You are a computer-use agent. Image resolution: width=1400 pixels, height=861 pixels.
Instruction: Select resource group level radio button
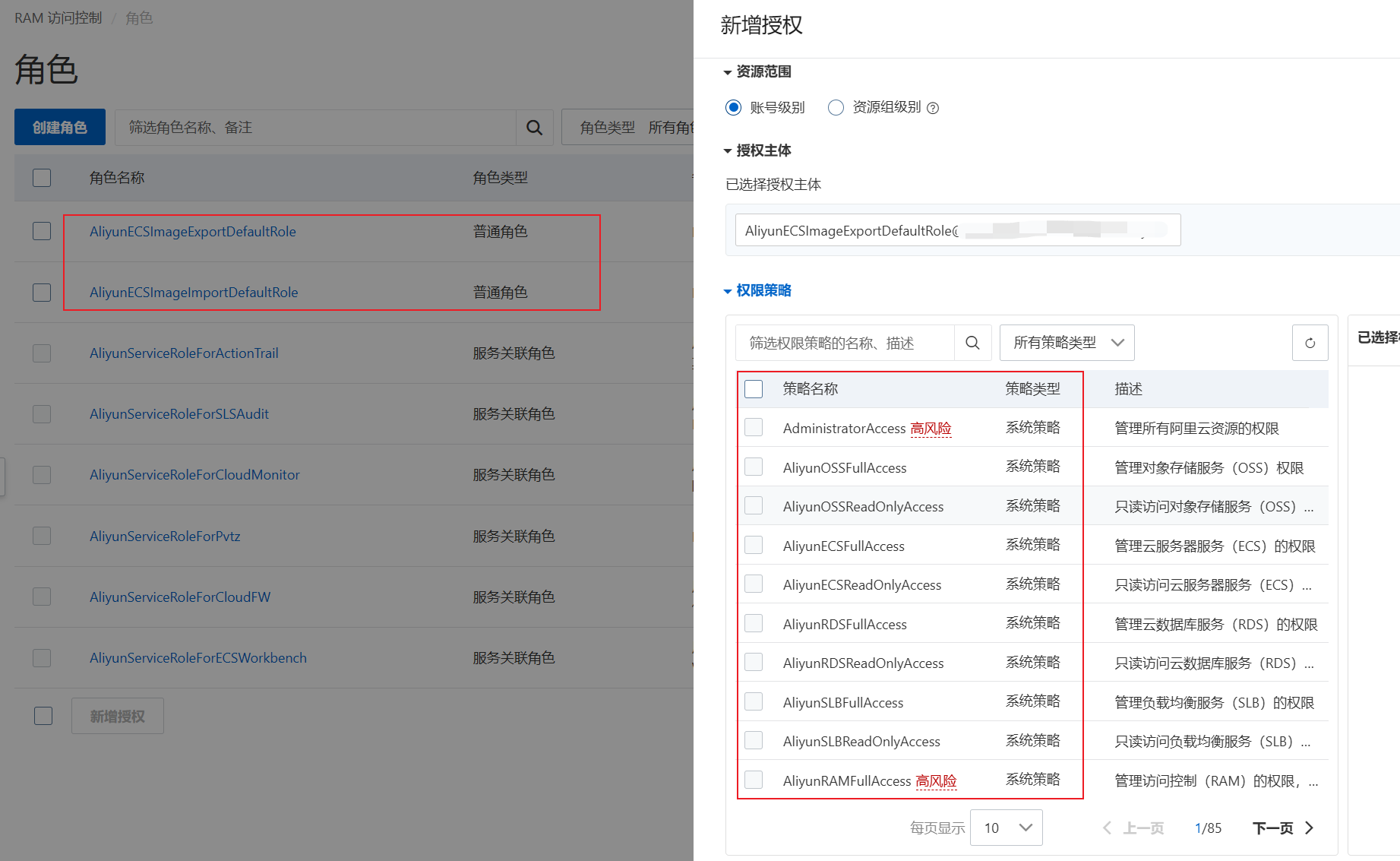tap(836, 107)
